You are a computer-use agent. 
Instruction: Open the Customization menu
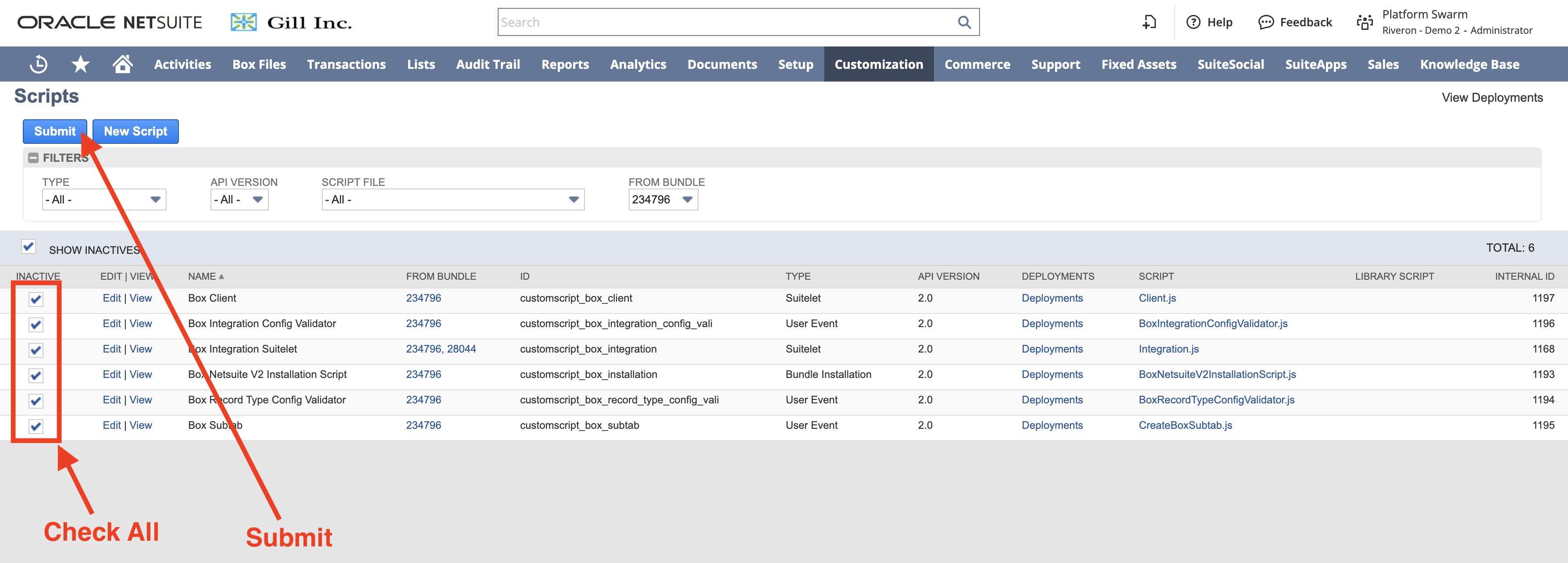point(878,64)
